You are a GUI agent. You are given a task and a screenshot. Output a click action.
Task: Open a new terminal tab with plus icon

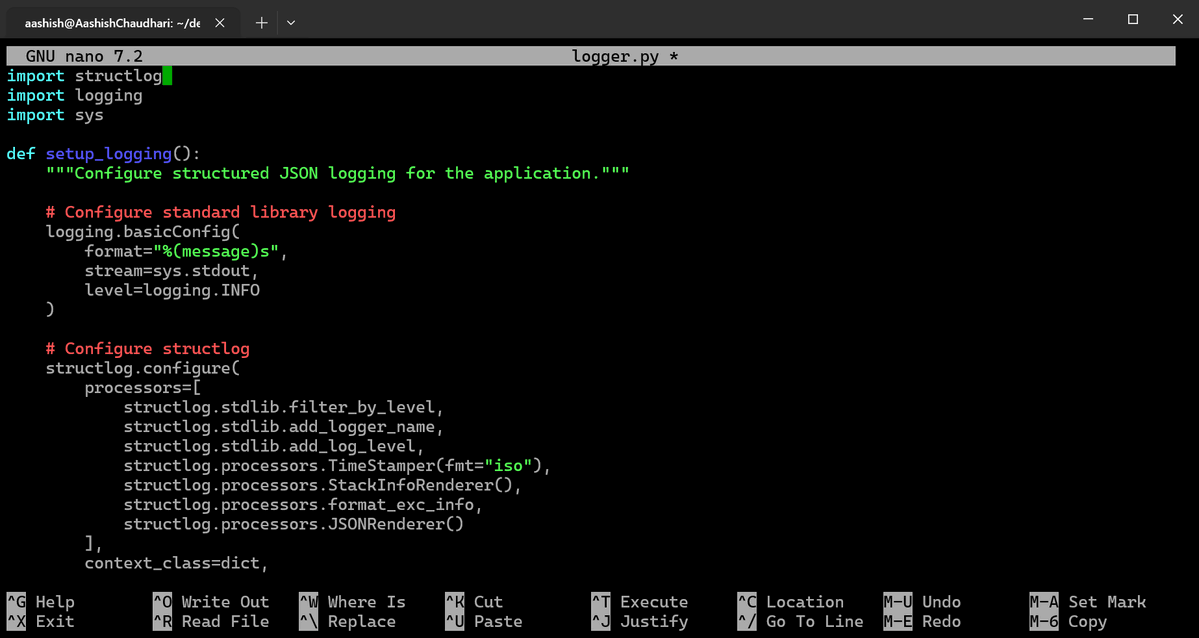(x=262, y=22)
